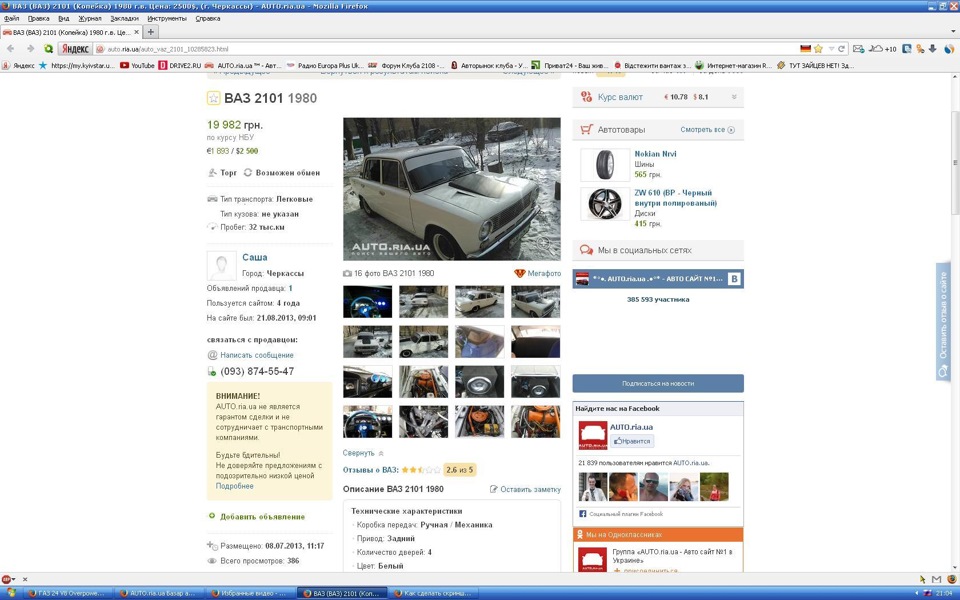Viewport: 960px width, 600px height.
Task: Open the Adblock Plus icon in add-on bar
Action: click(x=6, y=579)
